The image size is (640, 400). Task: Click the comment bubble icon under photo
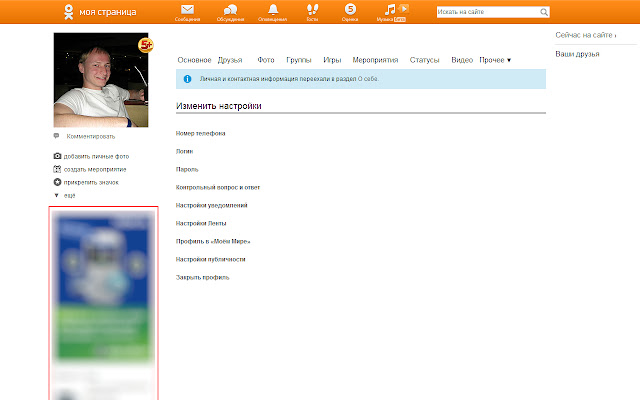tap(56, 136)
